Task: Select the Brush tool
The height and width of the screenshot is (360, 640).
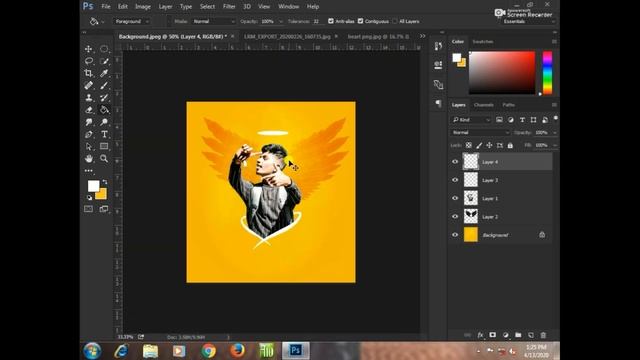Action: (104, 85)
